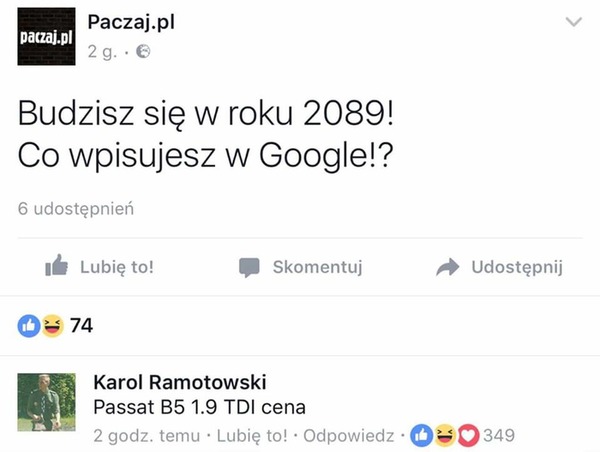Click the blue like reaction on the post
Viewport: 600px width, 452px height.
[x=29, y=326]
